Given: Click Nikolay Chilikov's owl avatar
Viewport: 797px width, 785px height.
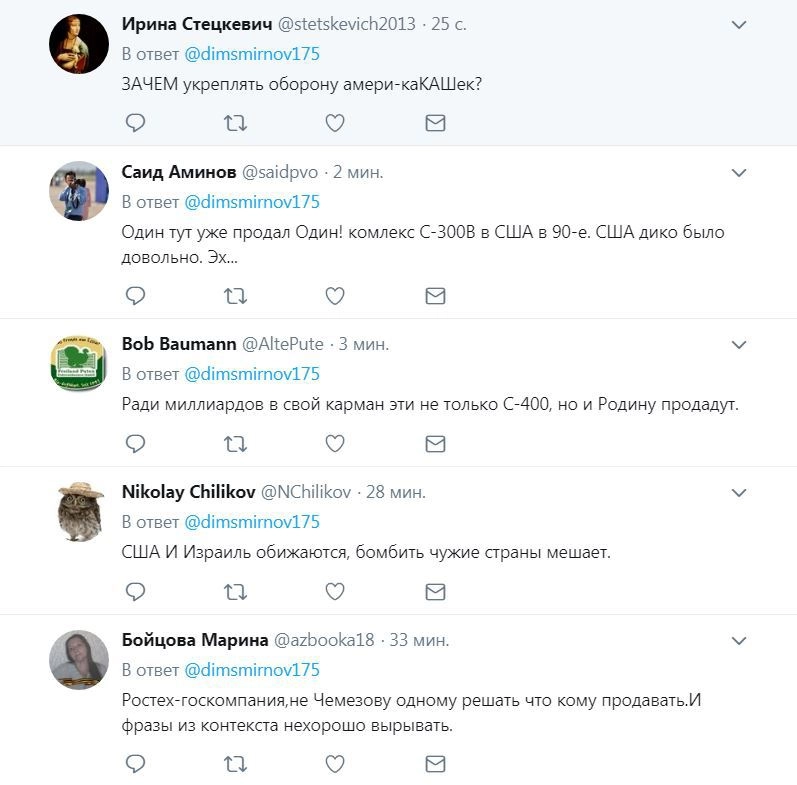Looking at the screenshot, I should coord(79,512).
